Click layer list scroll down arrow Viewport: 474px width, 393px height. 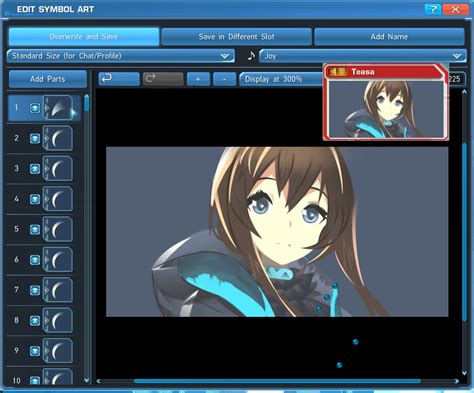(x=87, y=380)
